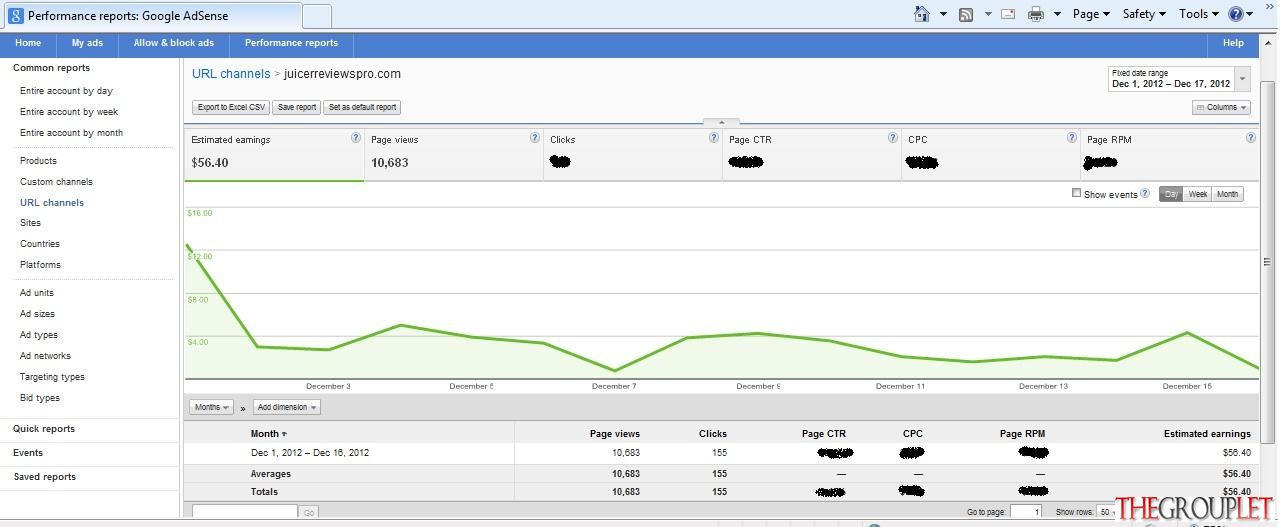Open the Ad units report
Image resolution: width=1280 pixels, height=527 pixels.
(x=37, y=293)
